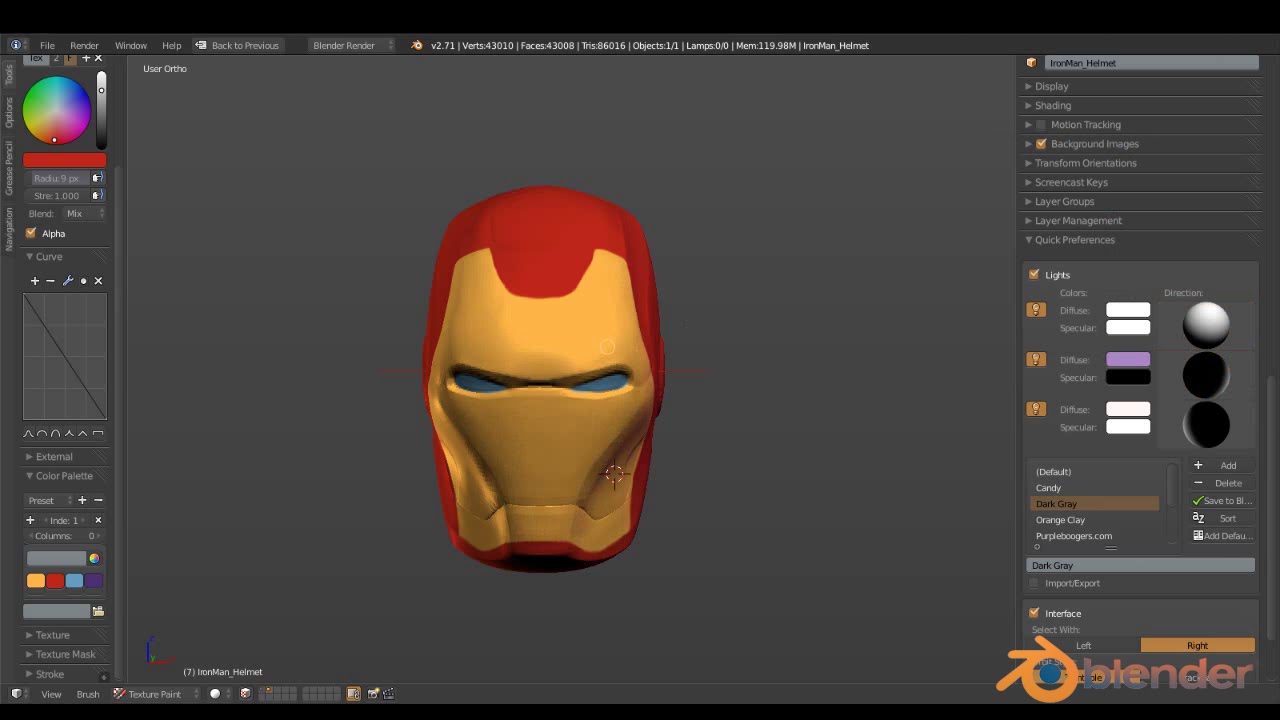The height and width of the screenshot is (720, 1280).
Task: Remove the current color palette preset
Action: point(97,500)
